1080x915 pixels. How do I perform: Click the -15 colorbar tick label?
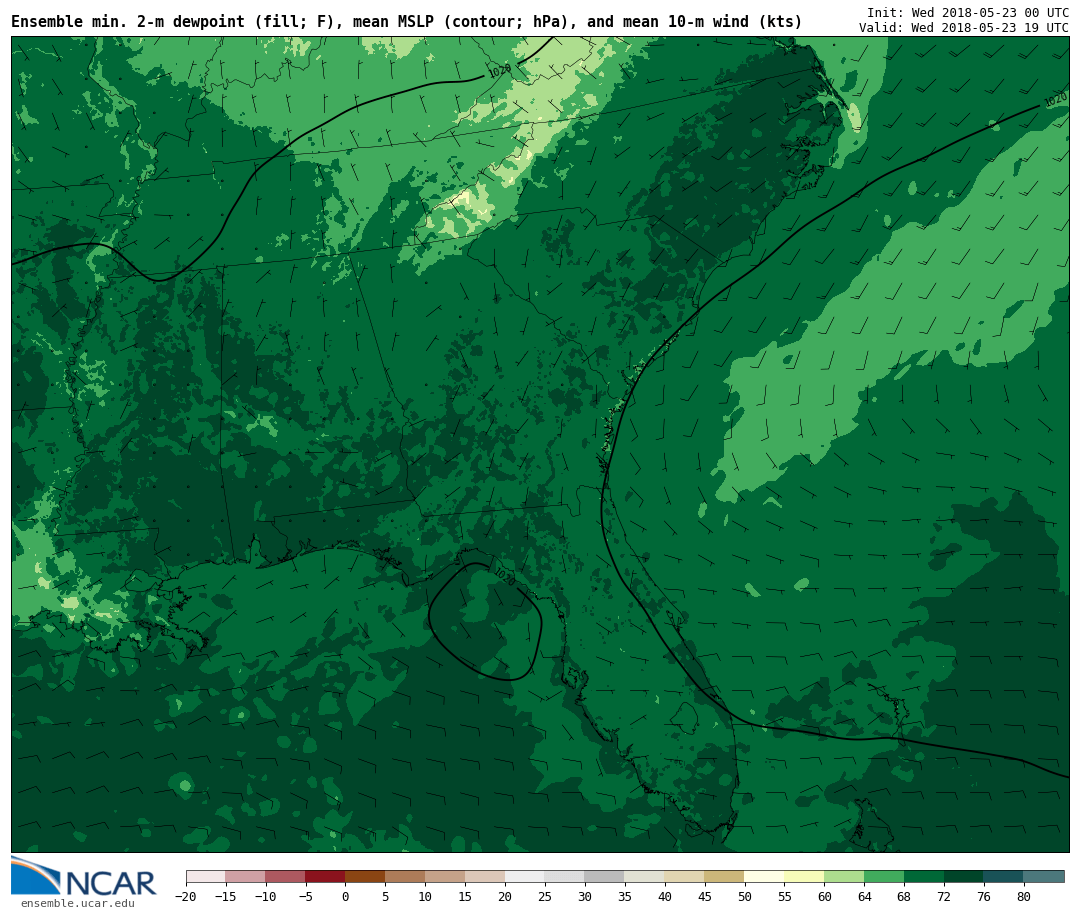[225, 896]
